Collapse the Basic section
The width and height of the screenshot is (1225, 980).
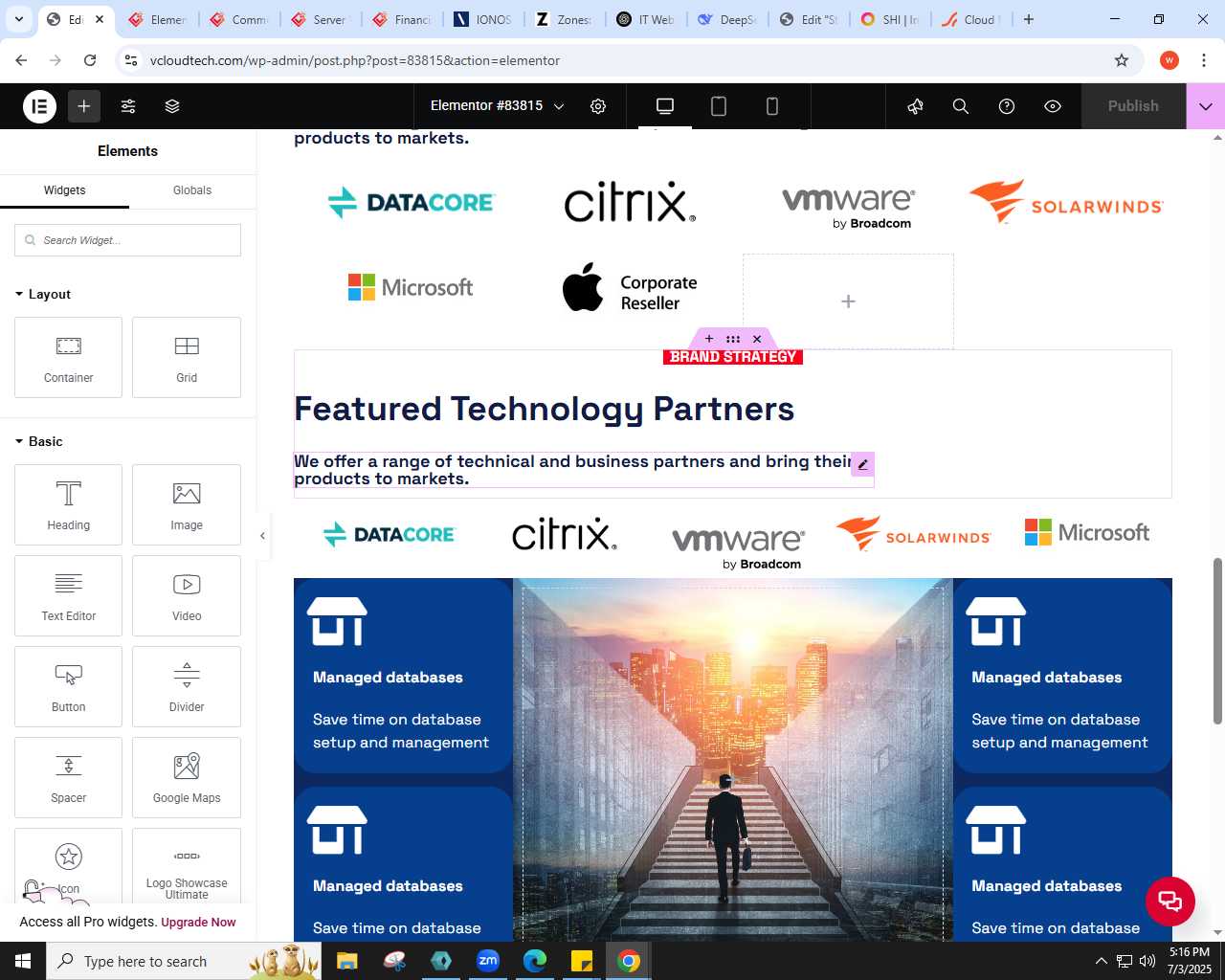pos(39,441)
